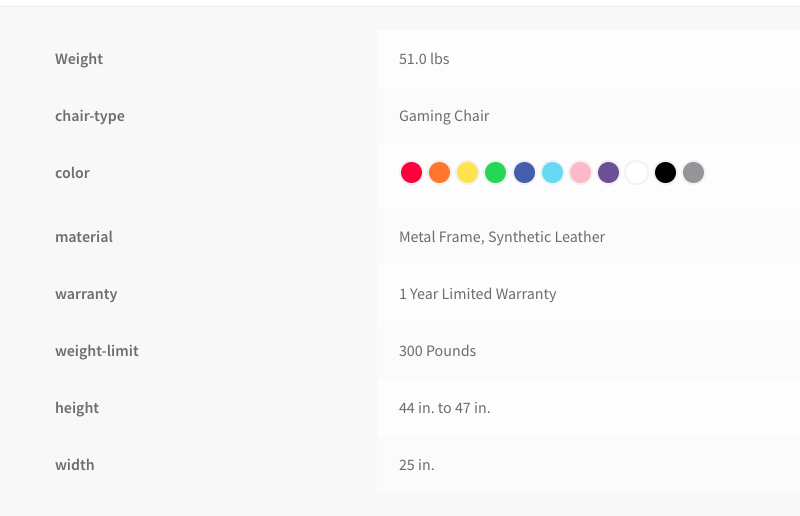
Task: Choose the orange color swatch
Action: pyautogui.click(x=439, y=173)
